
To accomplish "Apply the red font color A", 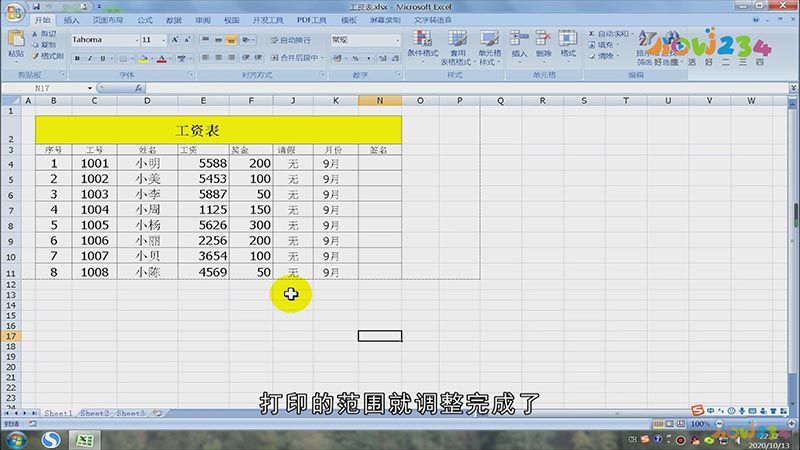I will tap(162, 59).
